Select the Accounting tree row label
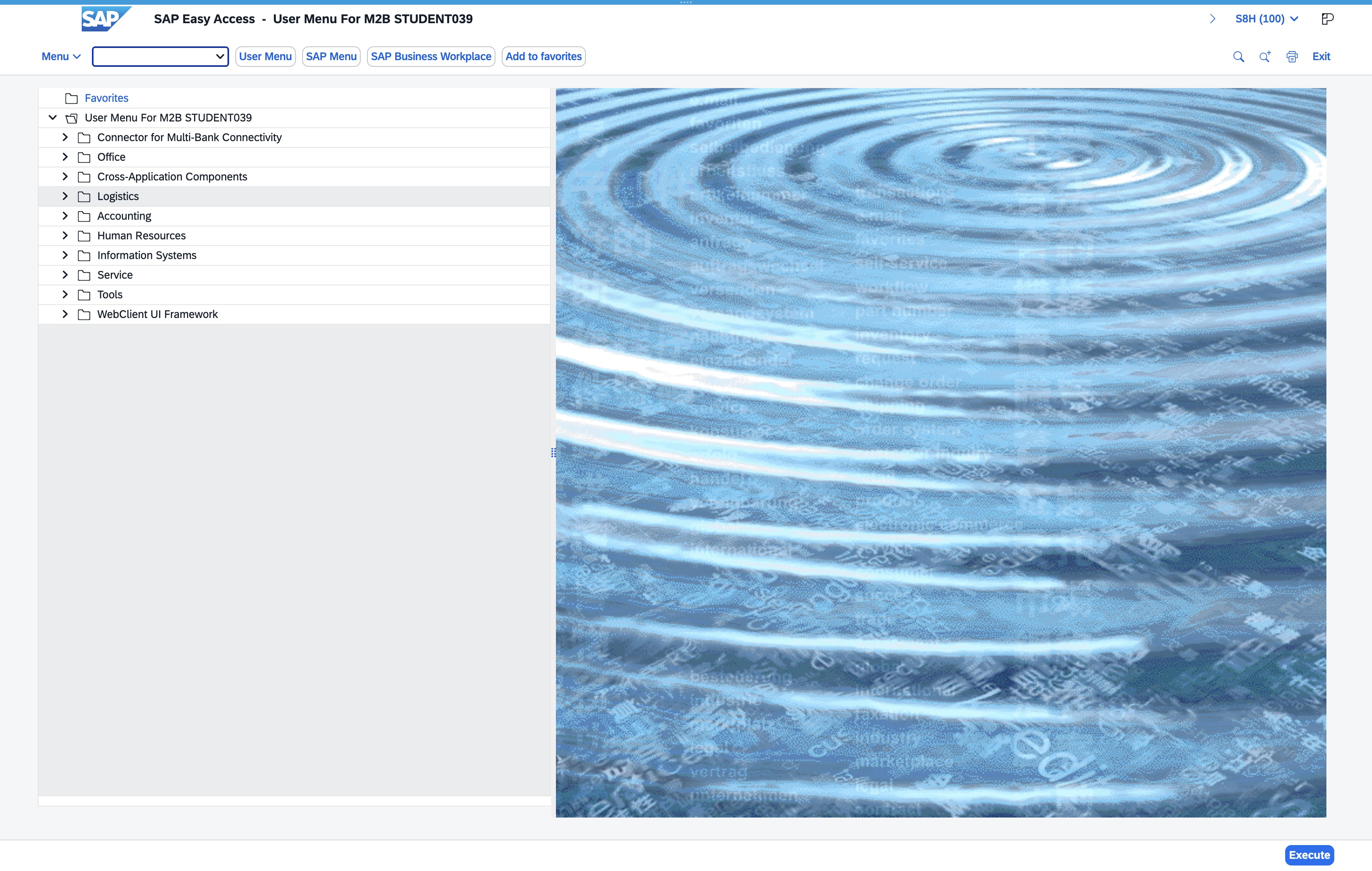 click(x=124, y=216)
